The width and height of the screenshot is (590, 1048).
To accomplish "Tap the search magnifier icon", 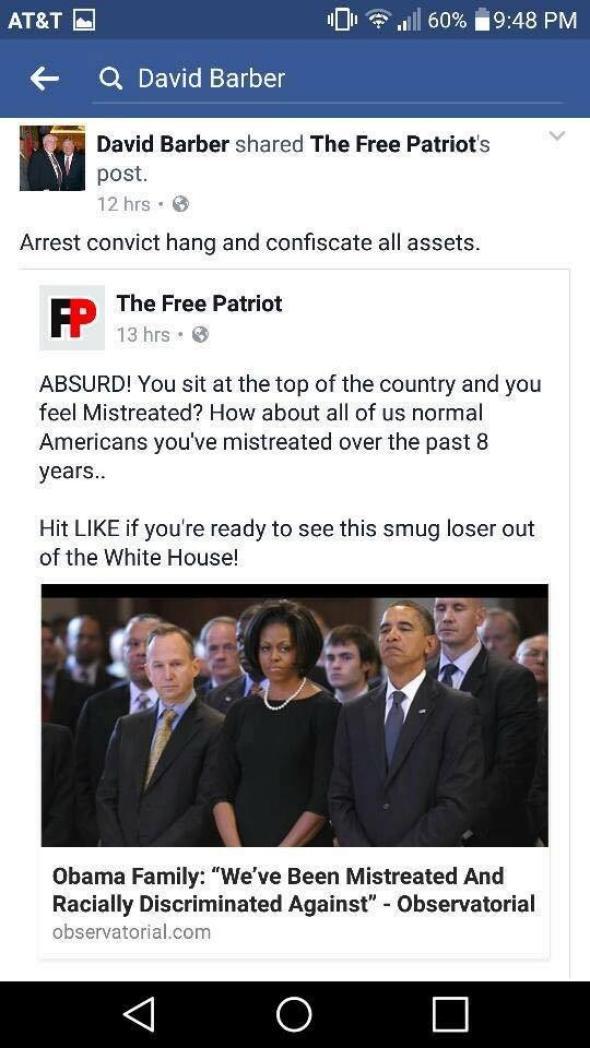I will coord(110,80).
